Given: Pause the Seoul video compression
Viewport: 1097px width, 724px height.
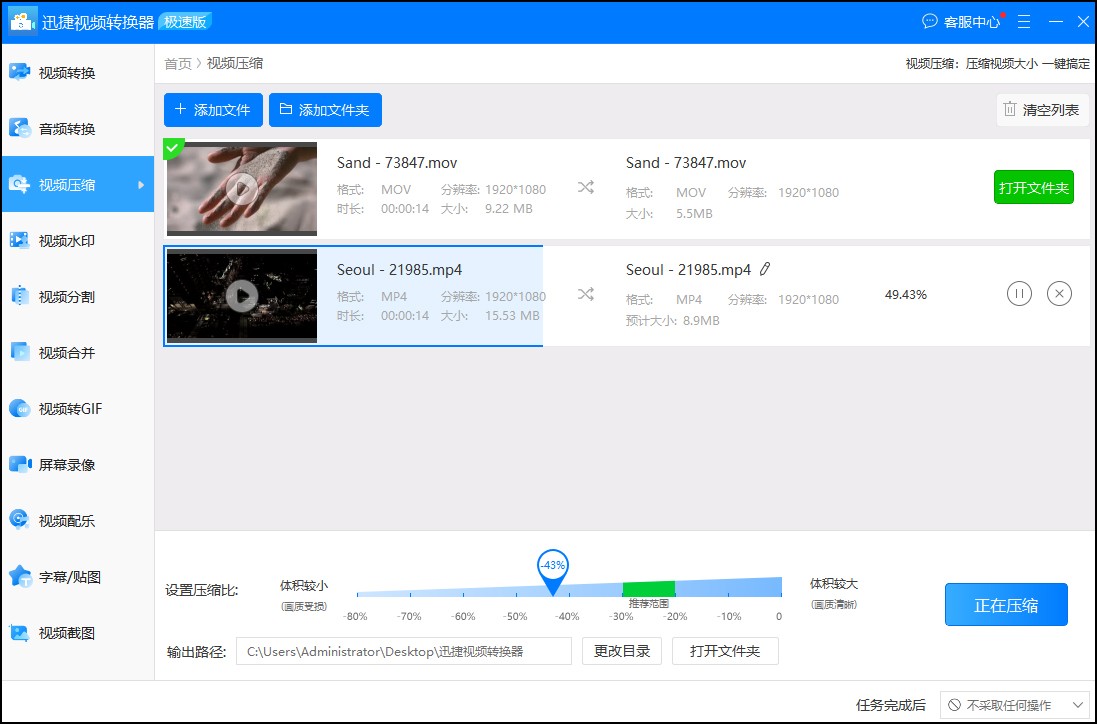Looking at the screenshot, I should pos(1019,293).
